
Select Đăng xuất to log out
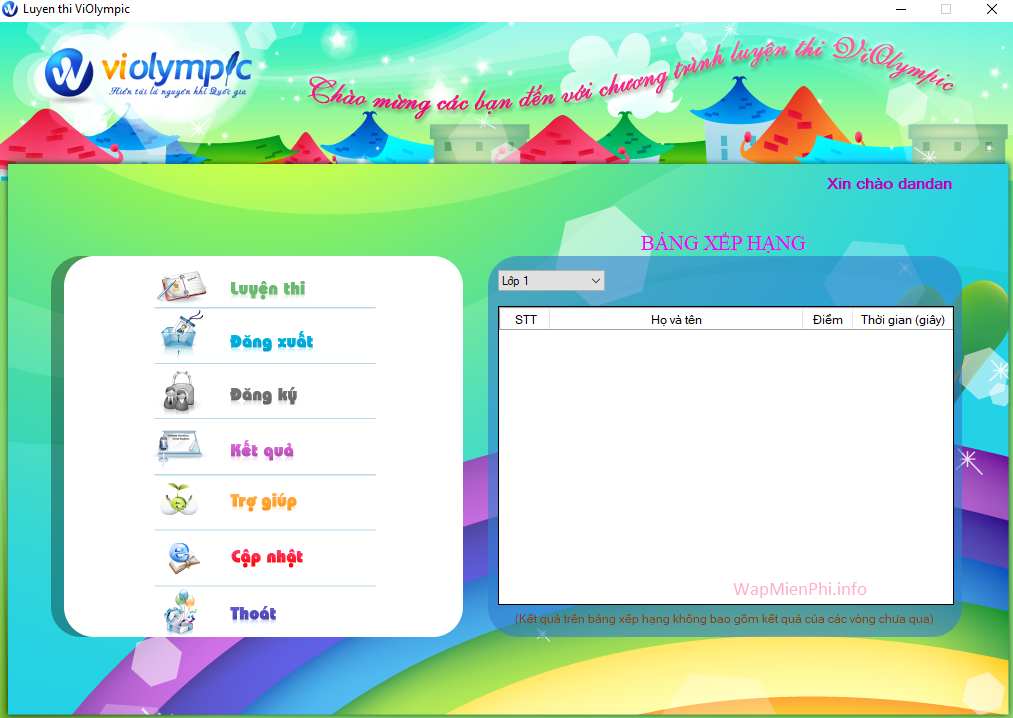[271, 341]
